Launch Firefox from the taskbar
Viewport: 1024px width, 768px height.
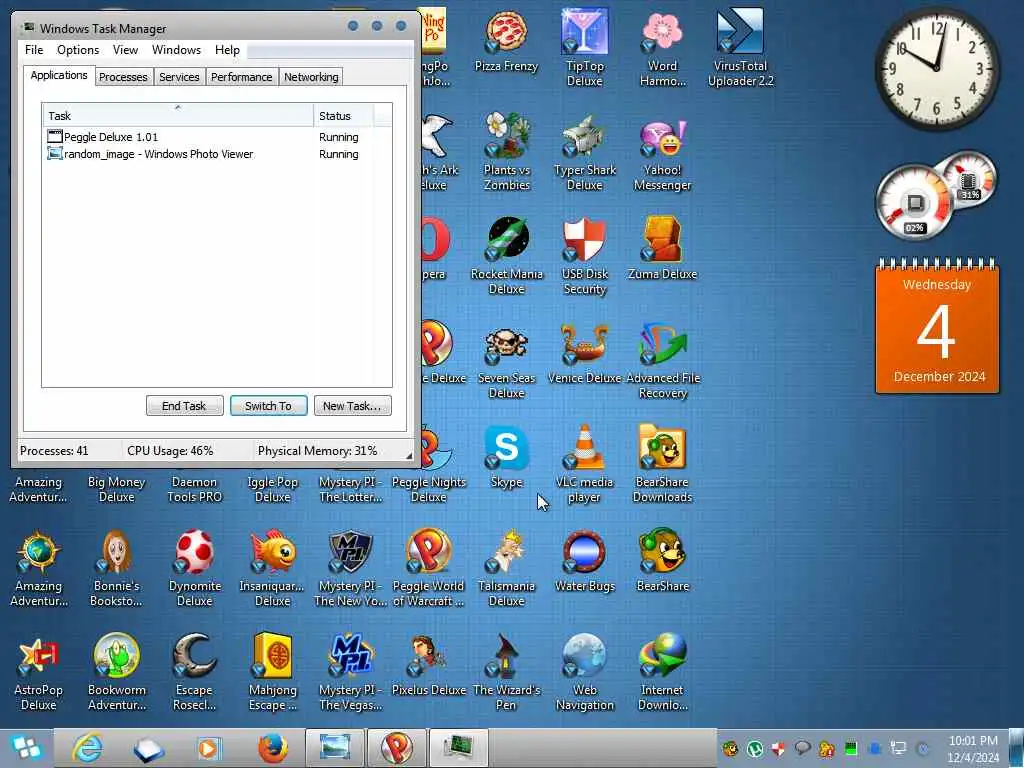click(273, 748)
